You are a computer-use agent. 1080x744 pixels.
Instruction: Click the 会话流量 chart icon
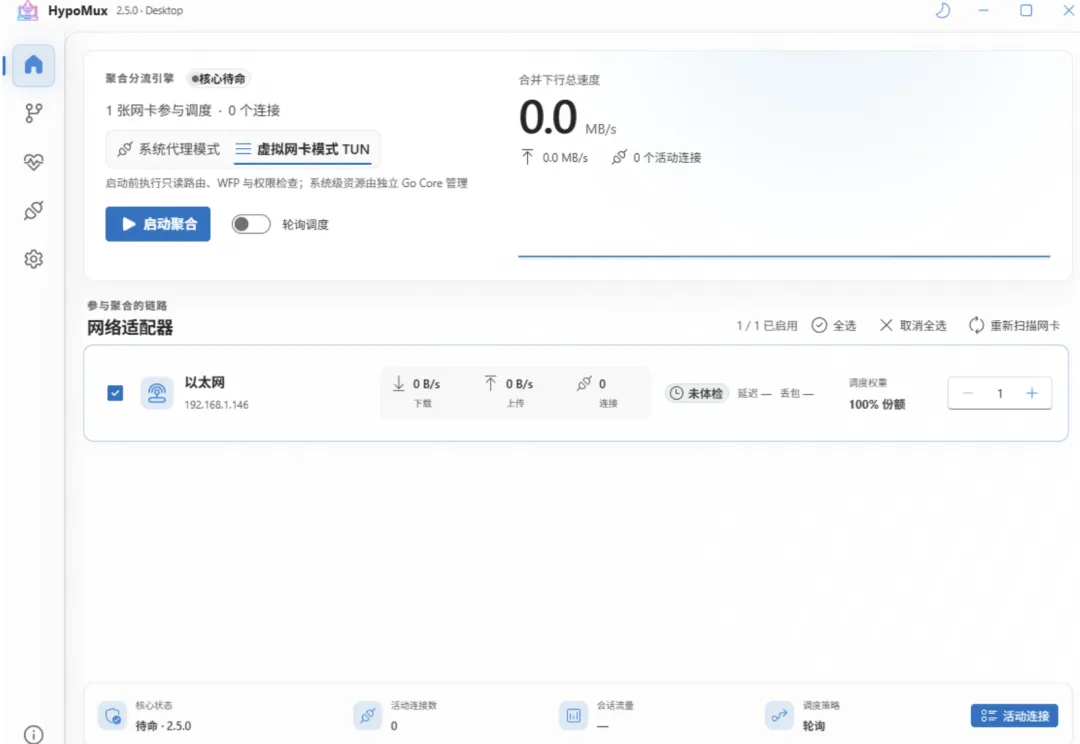tap(573, 716)
